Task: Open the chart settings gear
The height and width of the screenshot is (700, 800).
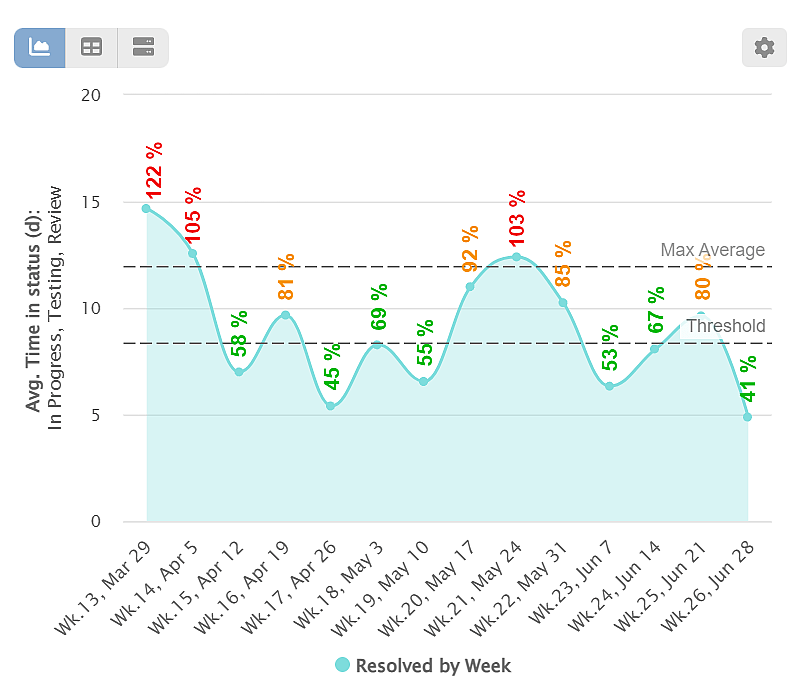Action: click(763, 47)
